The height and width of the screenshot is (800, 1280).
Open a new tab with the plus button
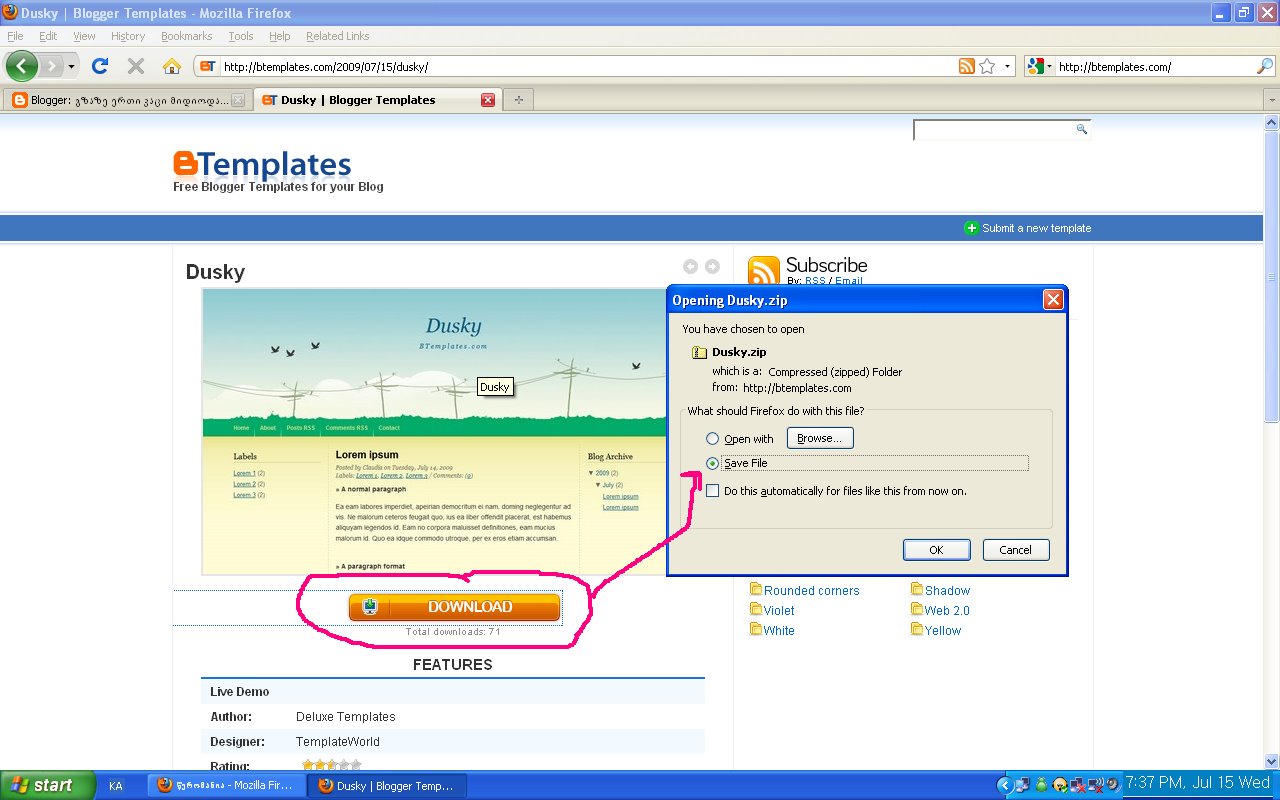(518, 100)
